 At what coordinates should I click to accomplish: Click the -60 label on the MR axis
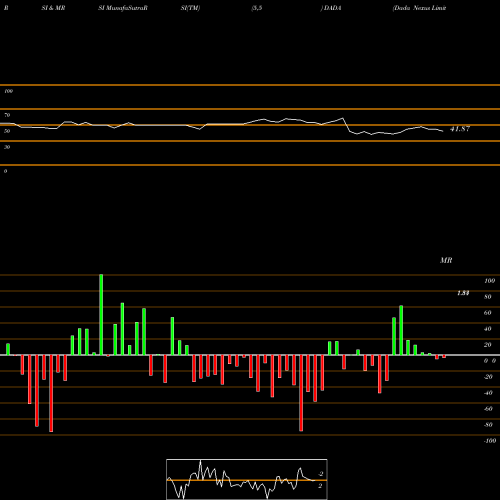point(488,409)
